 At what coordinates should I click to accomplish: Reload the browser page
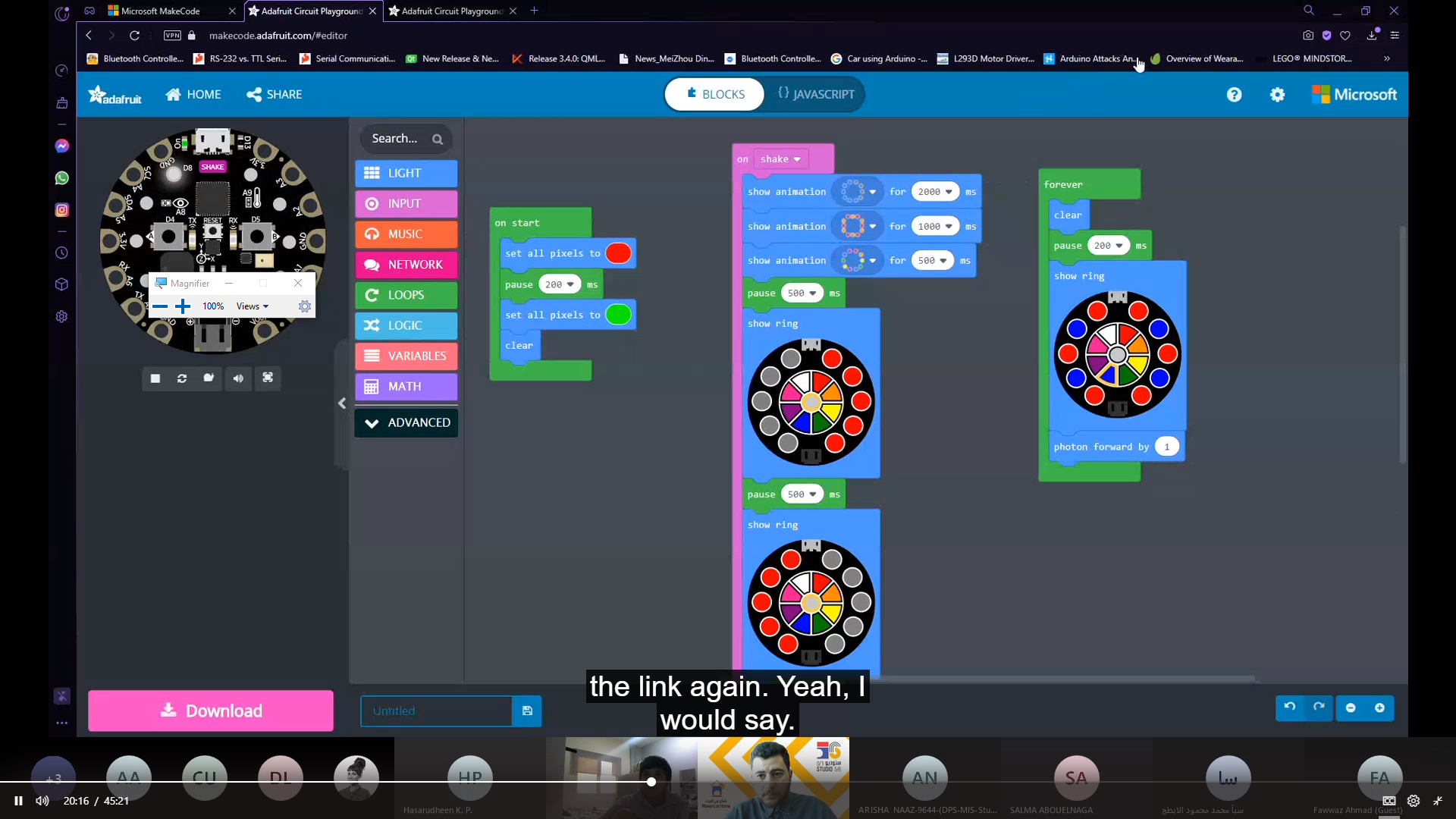coord(134,36)
